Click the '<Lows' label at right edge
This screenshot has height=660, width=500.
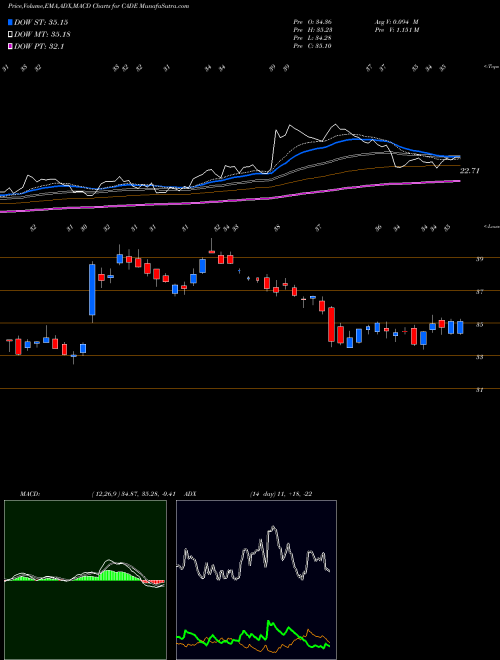[x=491, y=226]
